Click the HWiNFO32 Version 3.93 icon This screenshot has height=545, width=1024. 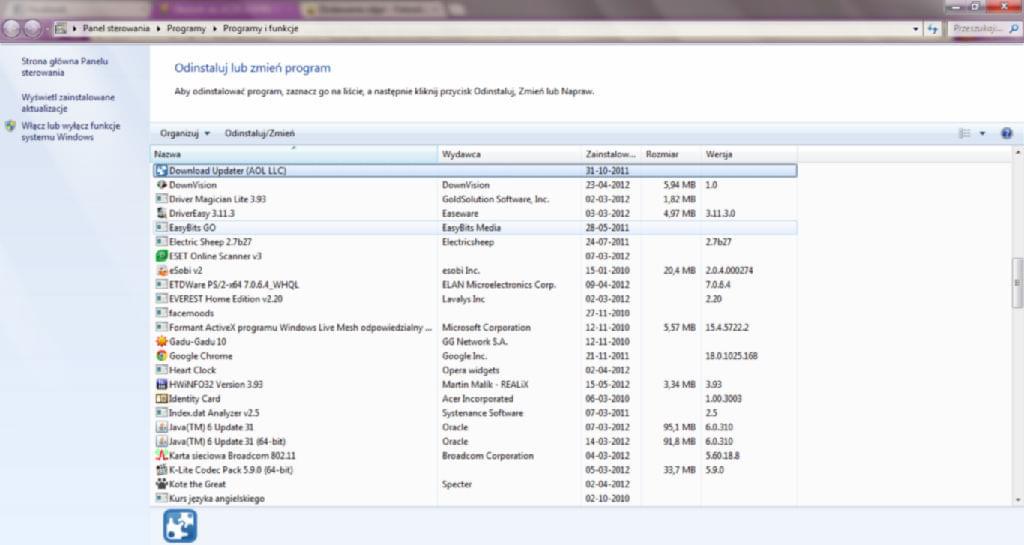(x=161, y=384)
